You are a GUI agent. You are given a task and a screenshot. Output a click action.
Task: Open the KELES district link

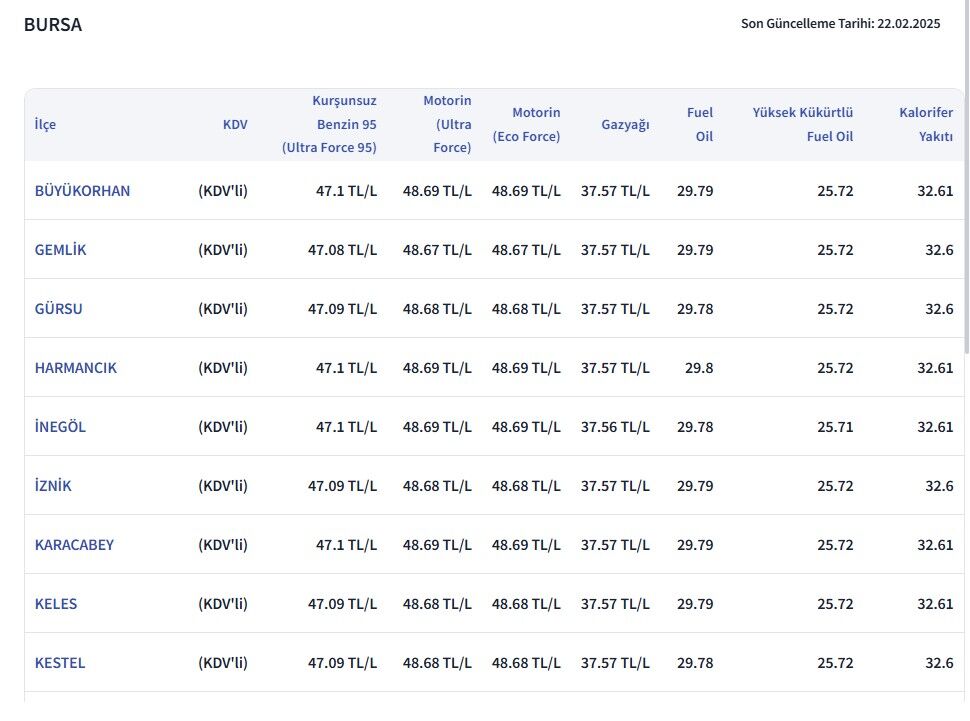point(55,603)
